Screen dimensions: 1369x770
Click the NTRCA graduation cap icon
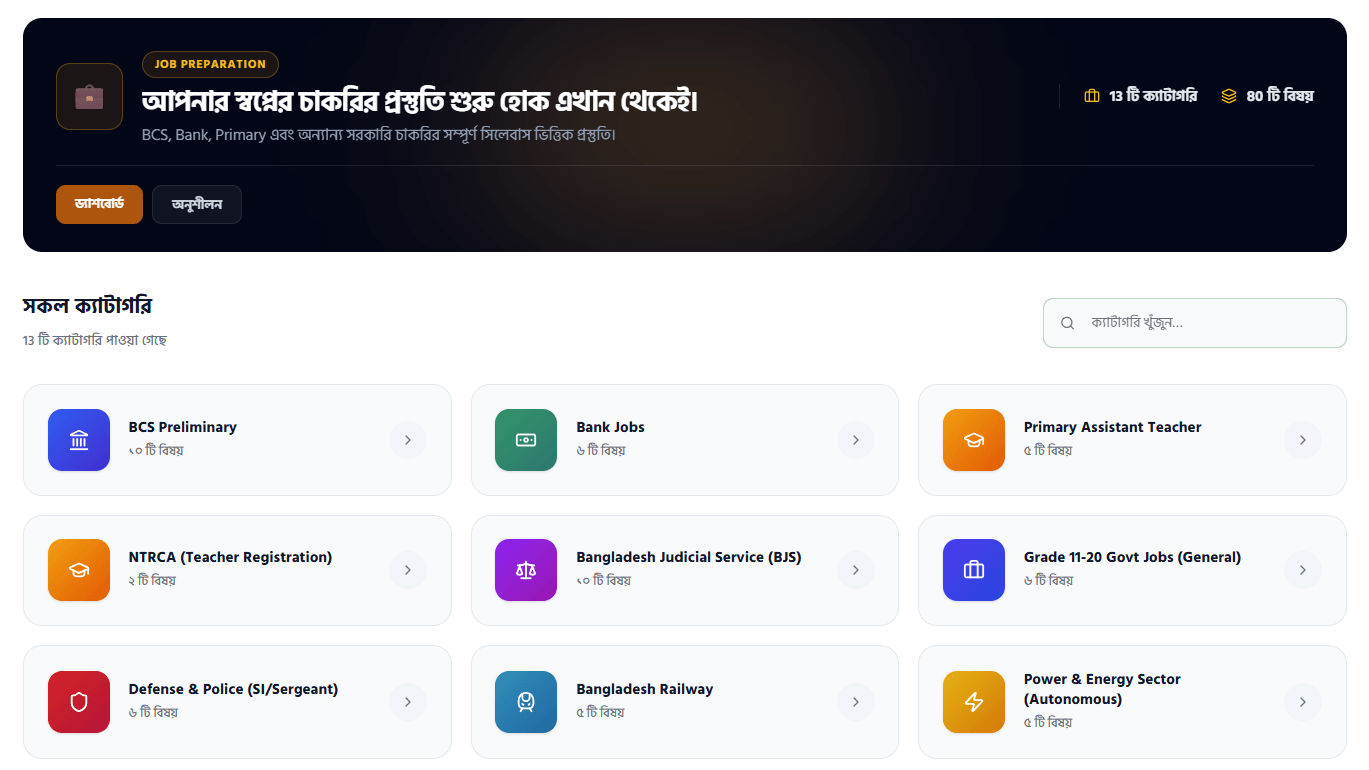click(x=79, y=570)
